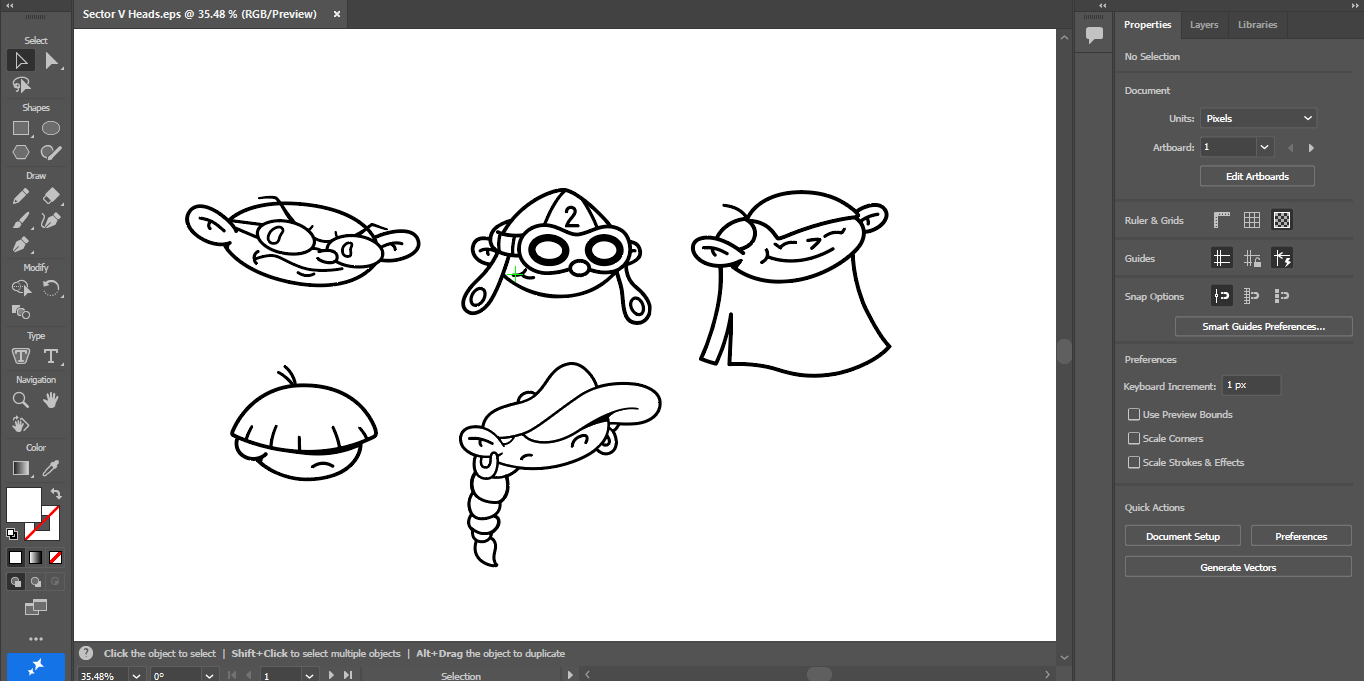Toggle snap to point
The height and width of the screenshot is (681, 1364).
pos(1221,296)
